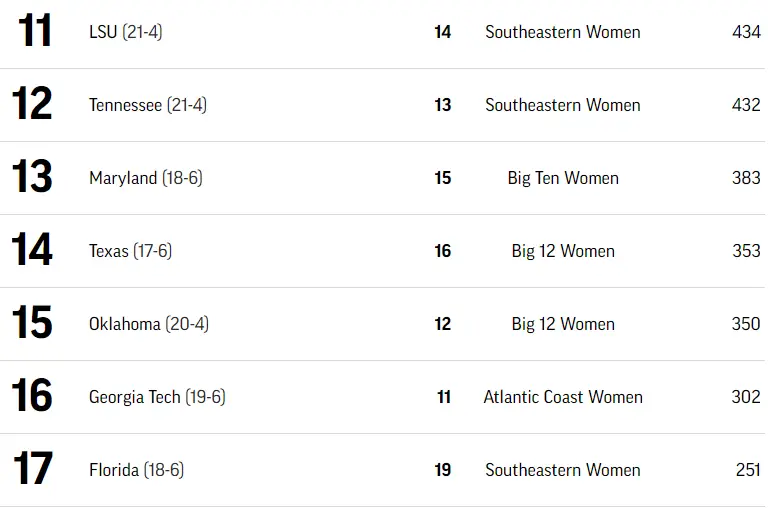Image resolution: width=768 pixels, height=510 pixels.
Task: Click the 251 points value for Florida
Action: click(747, 470)
